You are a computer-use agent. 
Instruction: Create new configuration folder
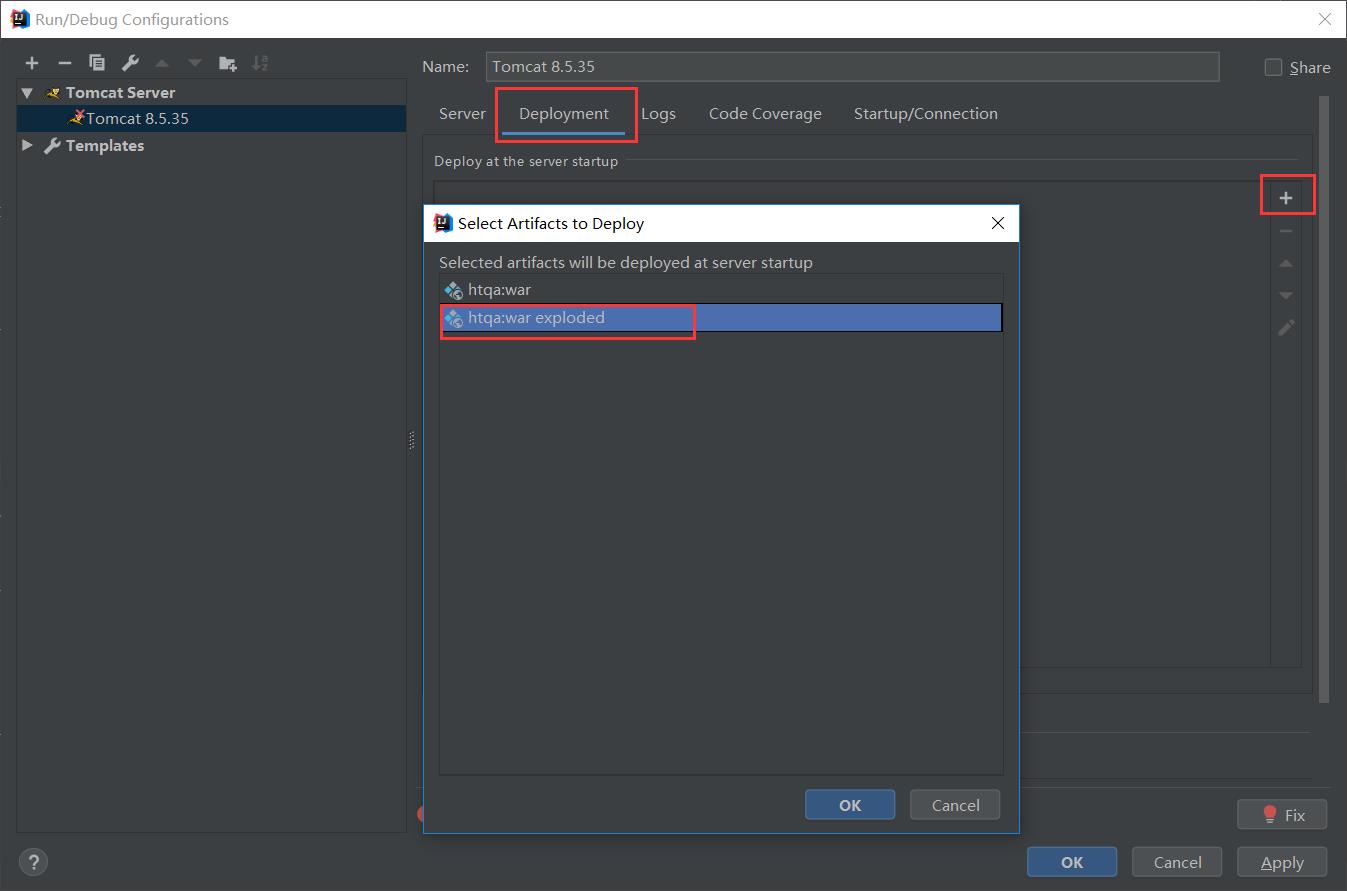click(x=228, y=63)
